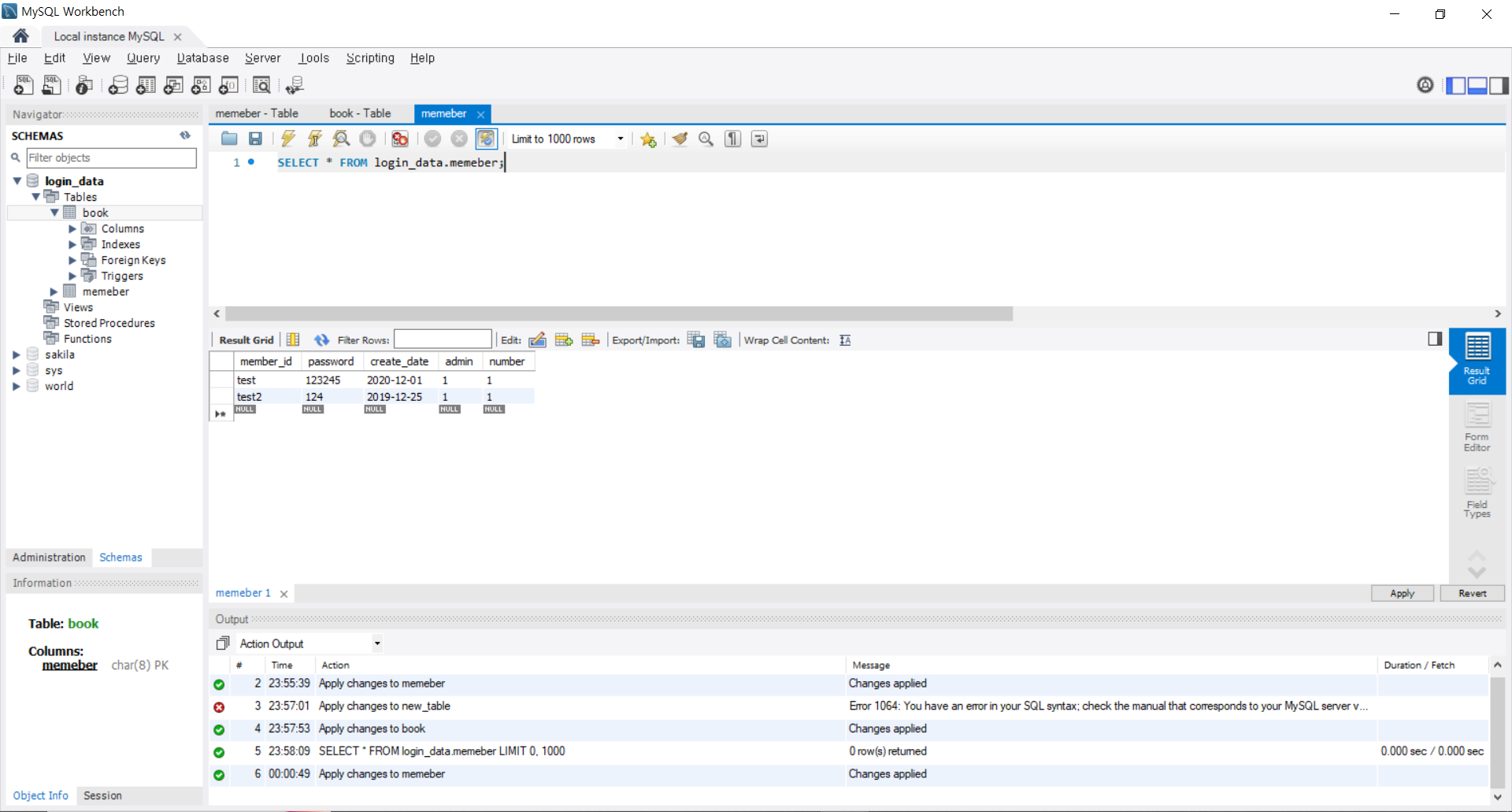Delete selected rows icon
1512x812 pixels.
click(591, 339)
